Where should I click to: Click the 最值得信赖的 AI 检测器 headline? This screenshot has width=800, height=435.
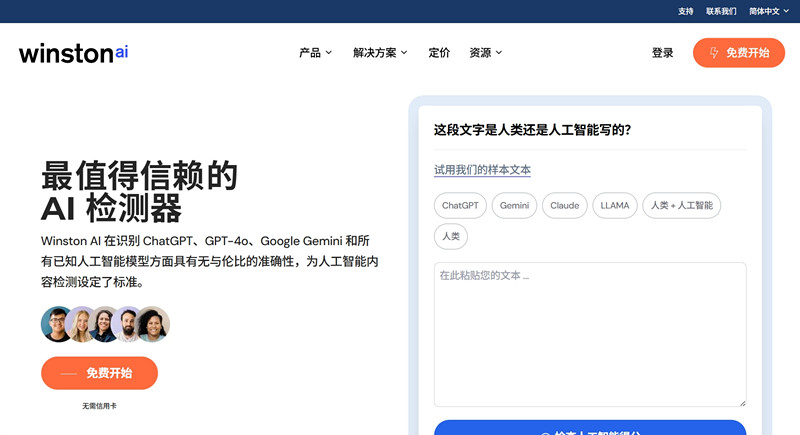(139, 191)
